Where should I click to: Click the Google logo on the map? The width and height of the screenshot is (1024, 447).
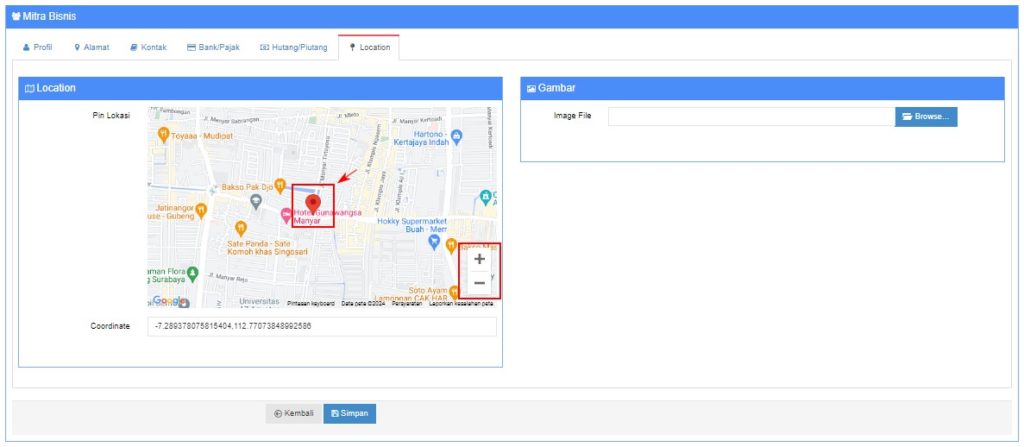pos(168,300)
